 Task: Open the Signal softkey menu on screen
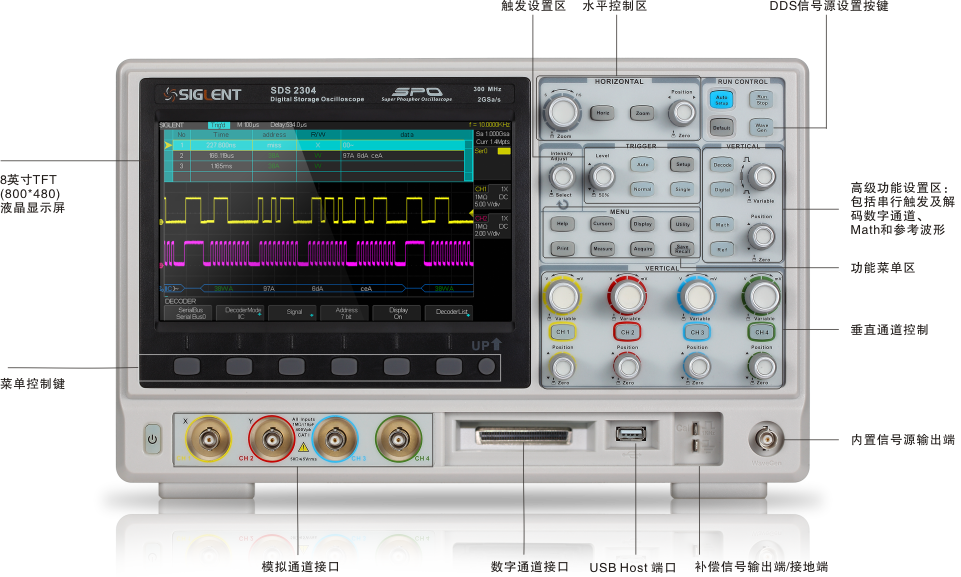[x=294, y=312]
